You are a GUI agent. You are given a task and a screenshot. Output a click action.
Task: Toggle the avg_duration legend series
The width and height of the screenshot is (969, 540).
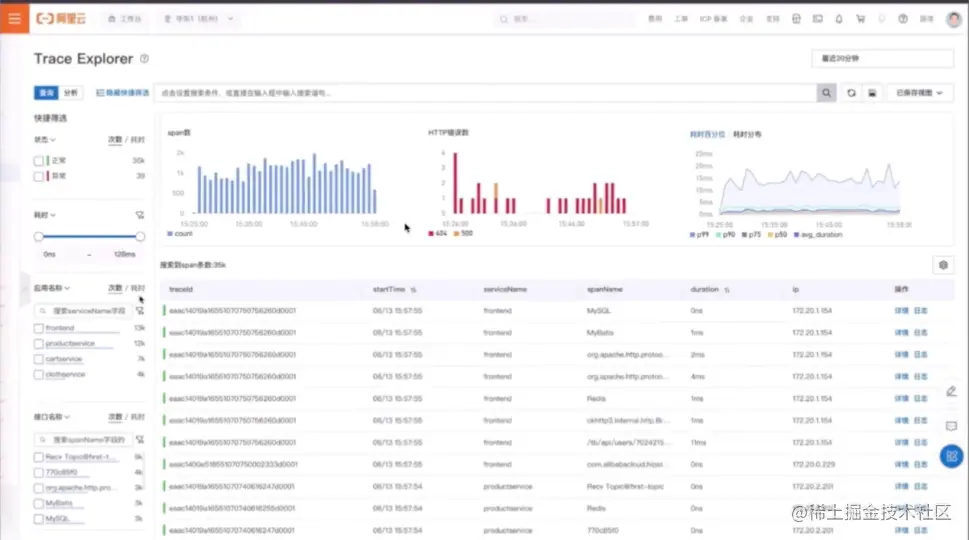(818, 235)
